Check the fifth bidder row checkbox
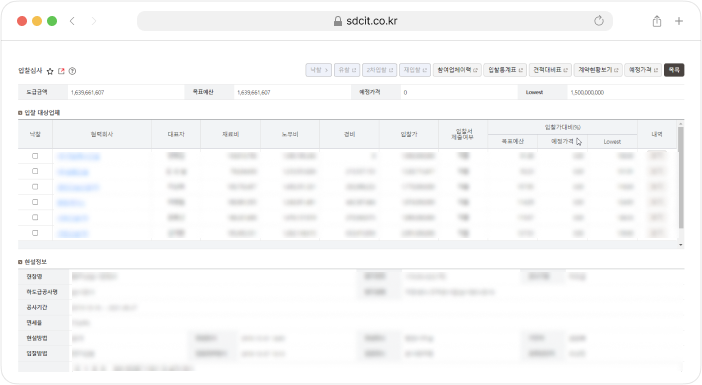 pos(35,218)
